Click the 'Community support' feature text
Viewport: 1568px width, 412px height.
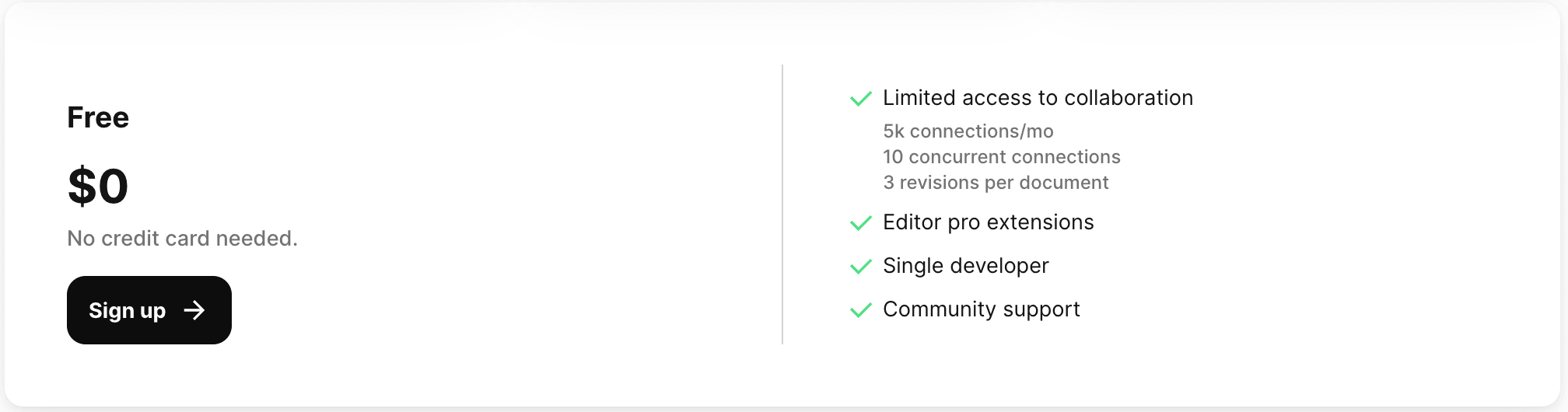(982, 309)
